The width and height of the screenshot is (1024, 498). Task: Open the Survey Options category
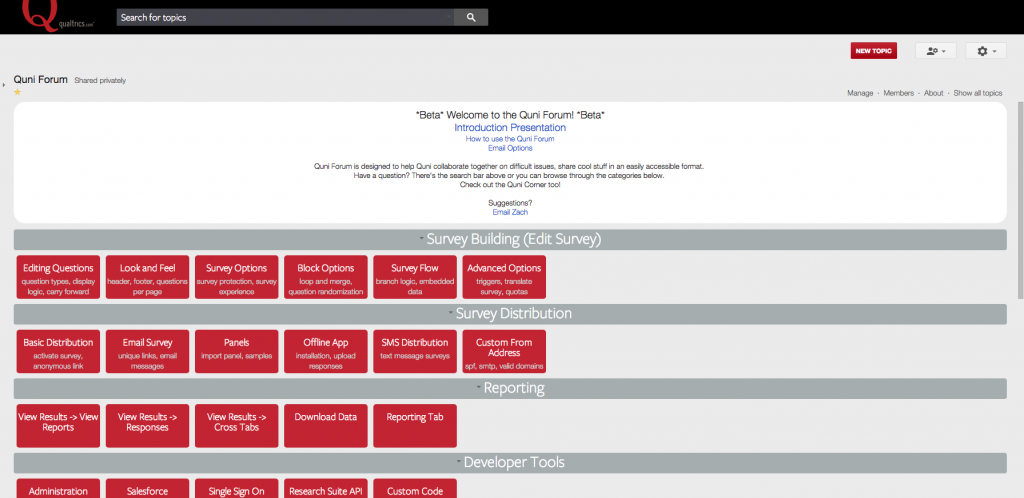pos(236,277)
